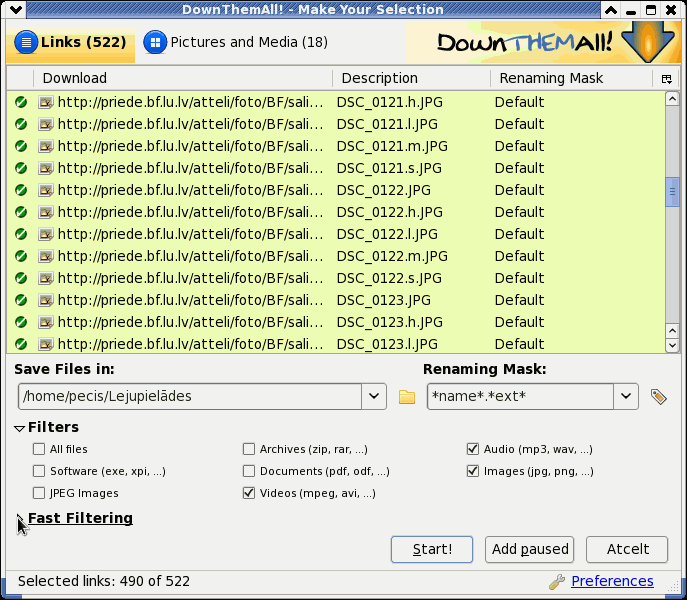Enable the All files filter
Image resolution: width=687 pixels, height=600 pixels.
(39, 449)
